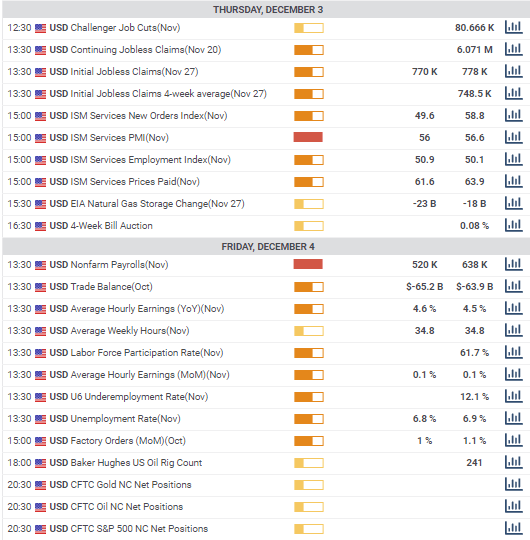The height and width of the screenshot is (540, 530).
Task: Click red volatility bar for Nonfarm Payrolls
Action: click(308, 264)
